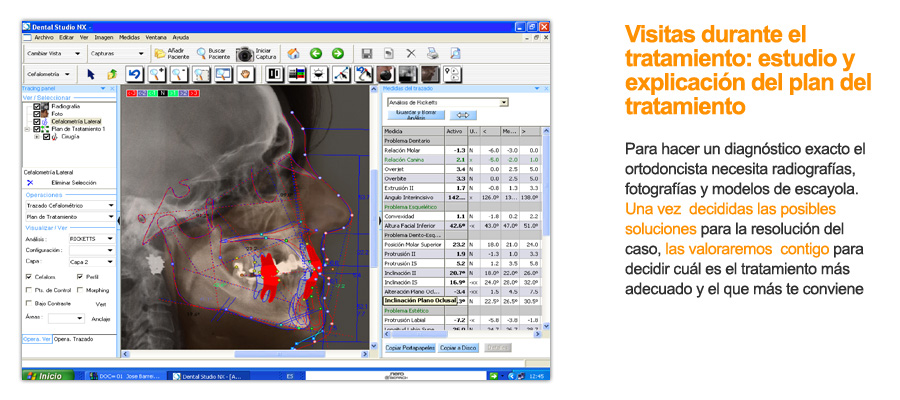Viewport: 900px width, 400px height.
Task: Enable Bajo Contraste checkbox
Action: [x=29, y=303]
